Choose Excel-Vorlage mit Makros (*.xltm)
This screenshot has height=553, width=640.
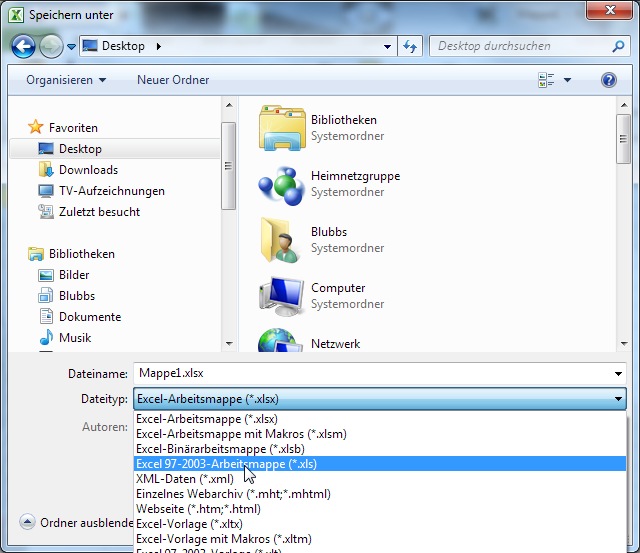tap(380, 539)
